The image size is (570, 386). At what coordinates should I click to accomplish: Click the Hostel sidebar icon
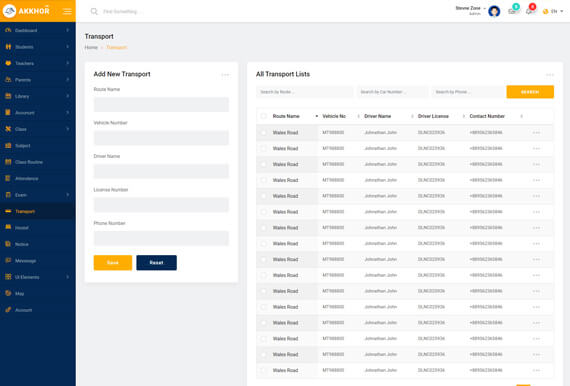click(8, 228)
